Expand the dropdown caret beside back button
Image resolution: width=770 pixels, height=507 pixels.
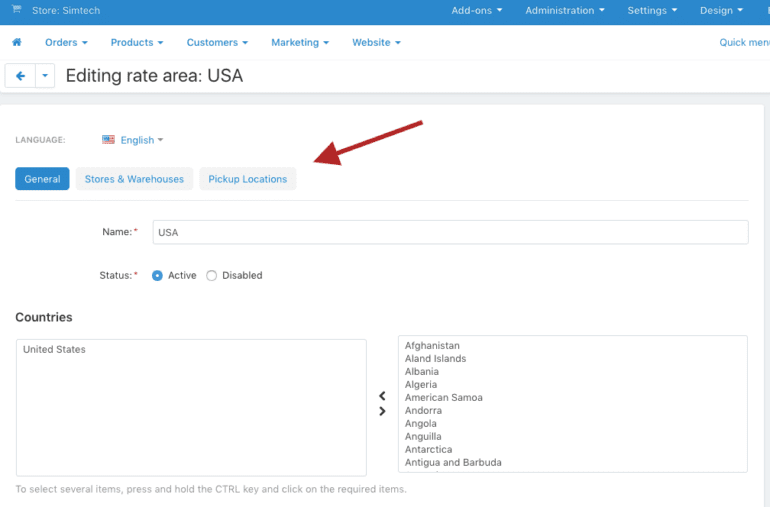pos(45,76)
